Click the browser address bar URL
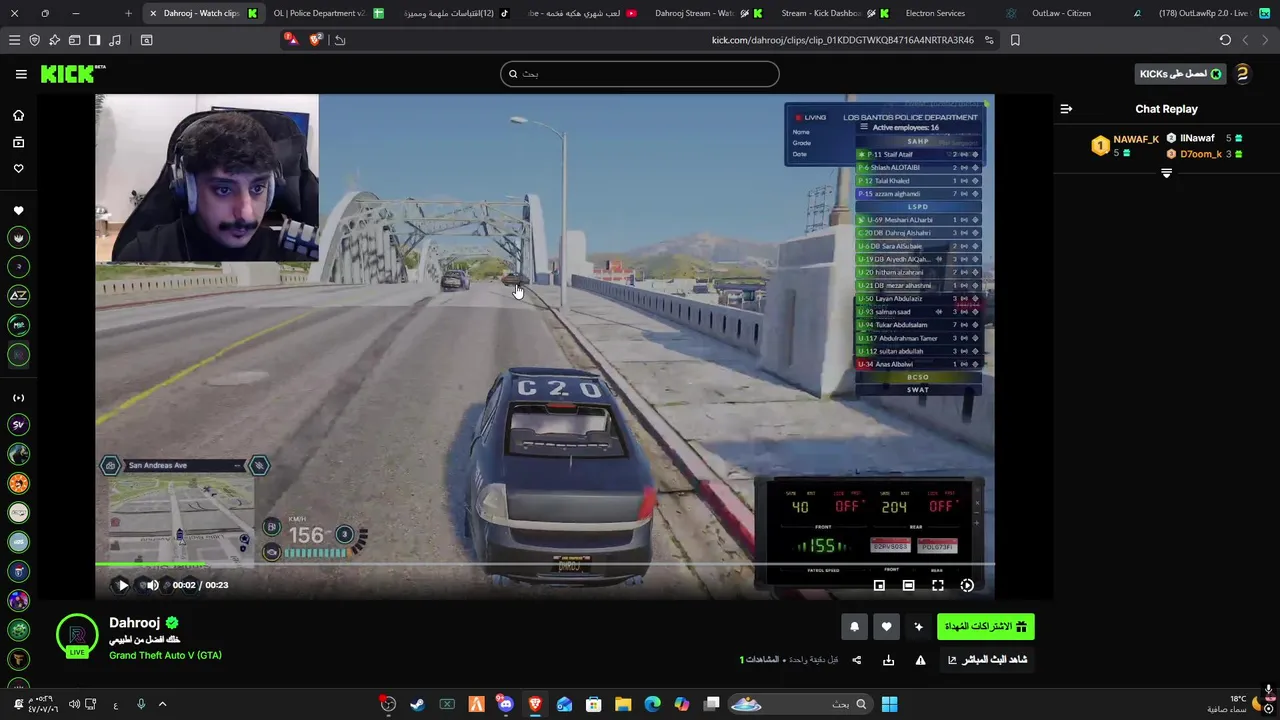 (x=842, y=40)
